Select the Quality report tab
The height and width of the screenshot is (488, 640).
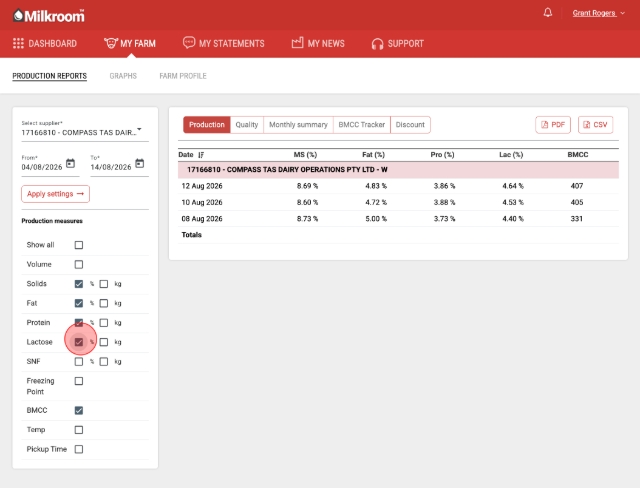tap(247, 125)
